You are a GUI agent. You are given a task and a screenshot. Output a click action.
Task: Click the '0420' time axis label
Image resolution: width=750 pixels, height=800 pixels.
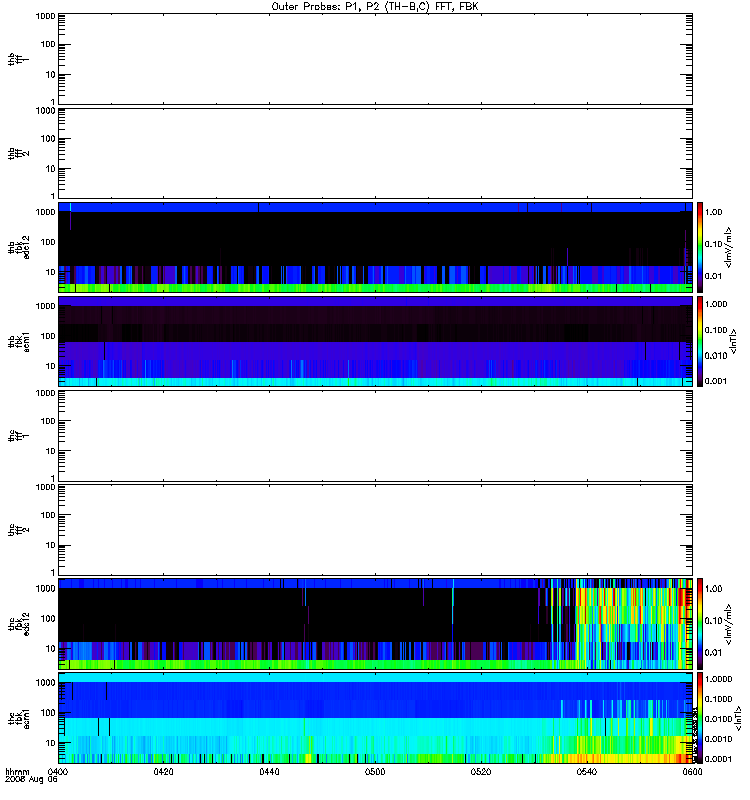tap(163, 772)
